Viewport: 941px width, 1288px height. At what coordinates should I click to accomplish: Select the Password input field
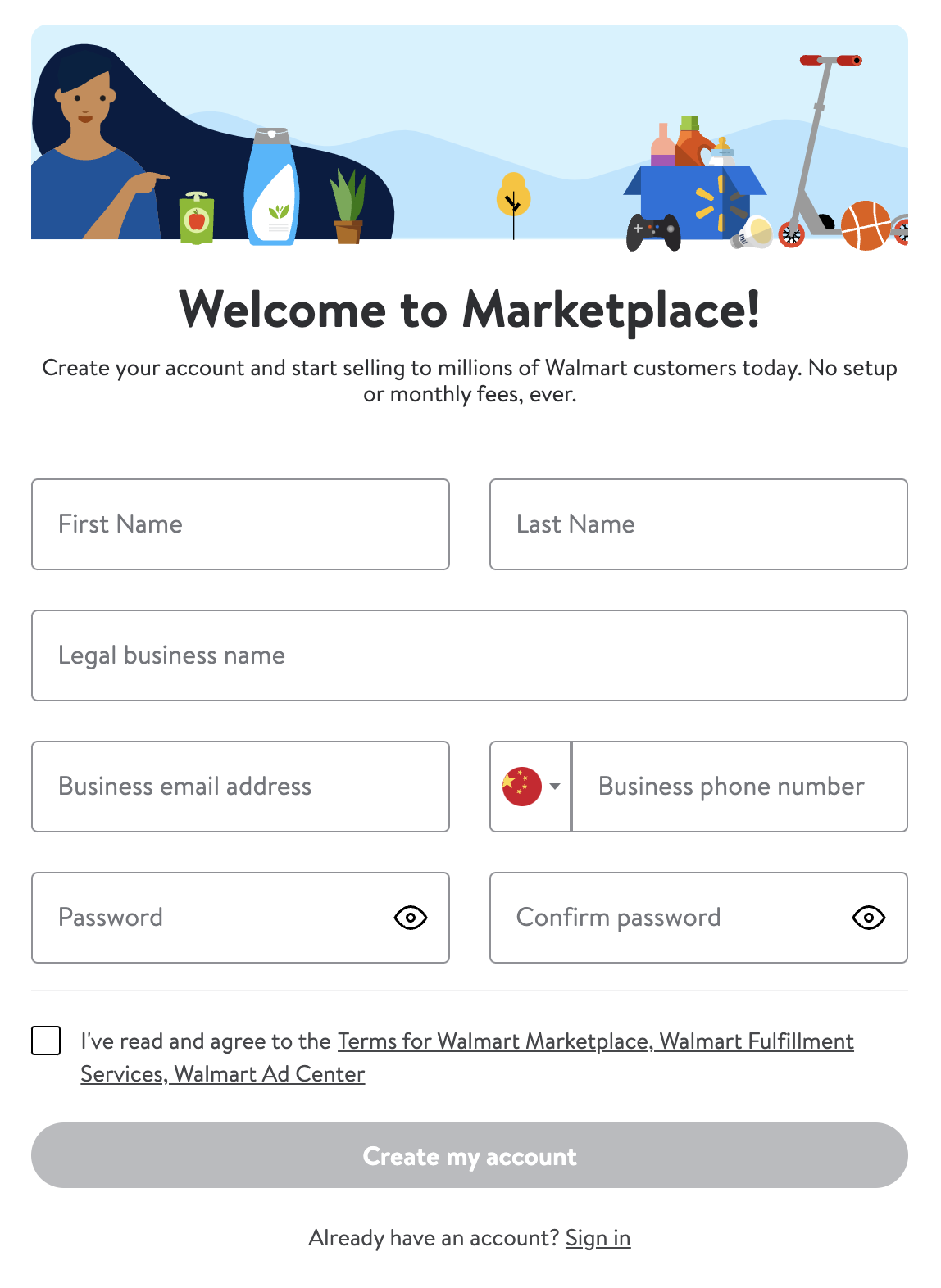tap(205, 918)
